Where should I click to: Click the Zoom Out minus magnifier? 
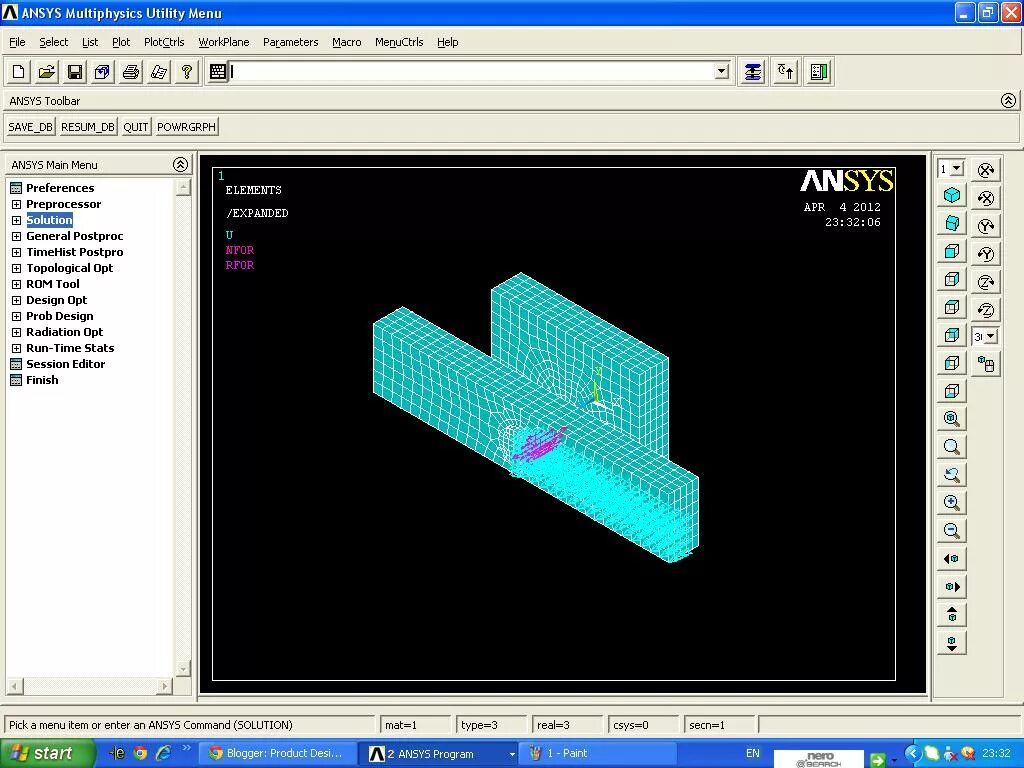(x=952, y=531)
